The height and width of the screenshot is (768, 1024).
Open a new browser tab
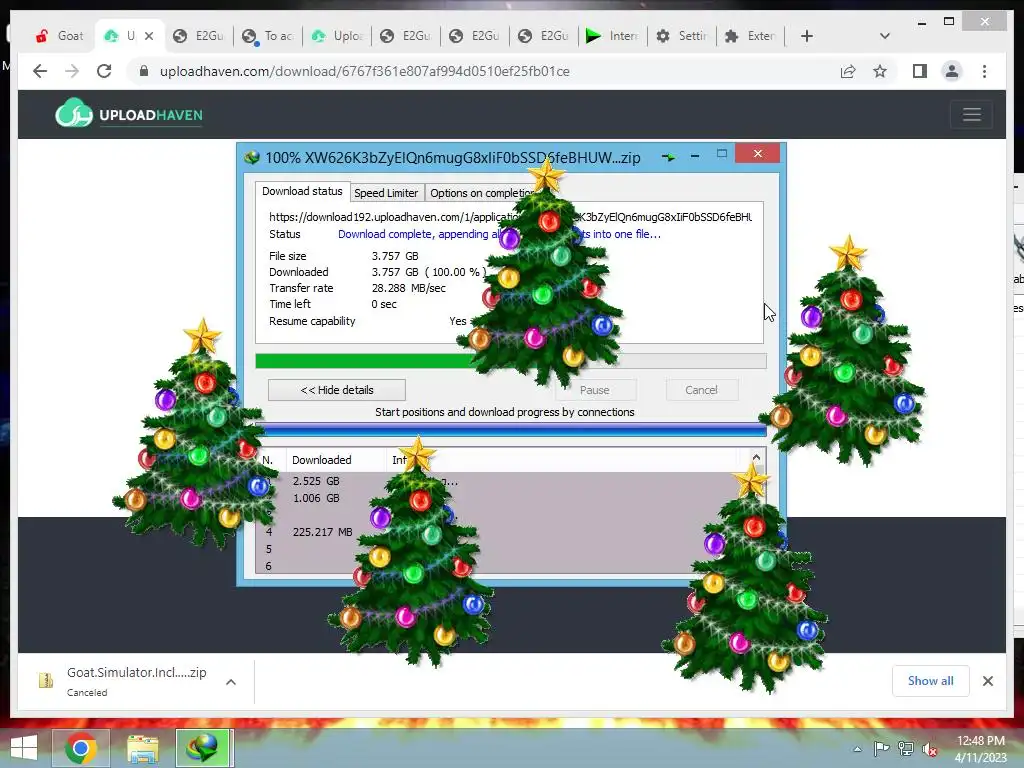click(x=807, y=36)
